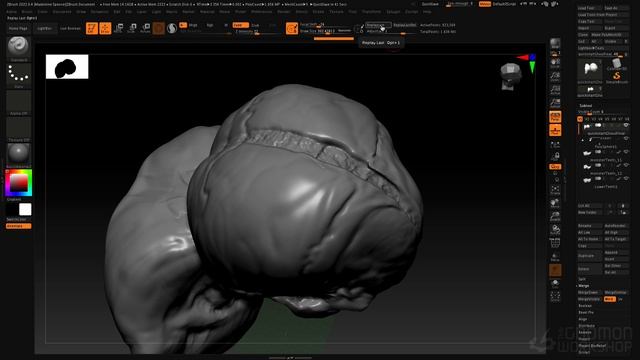Expand the Remesh subsection

point(585,332)
